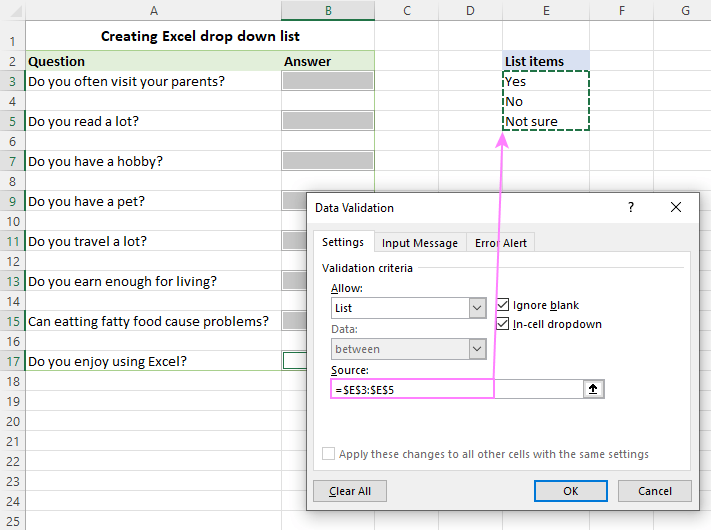Click the Cancel button
This screenshot has width=711, height=530.
(x=655, y=491)
